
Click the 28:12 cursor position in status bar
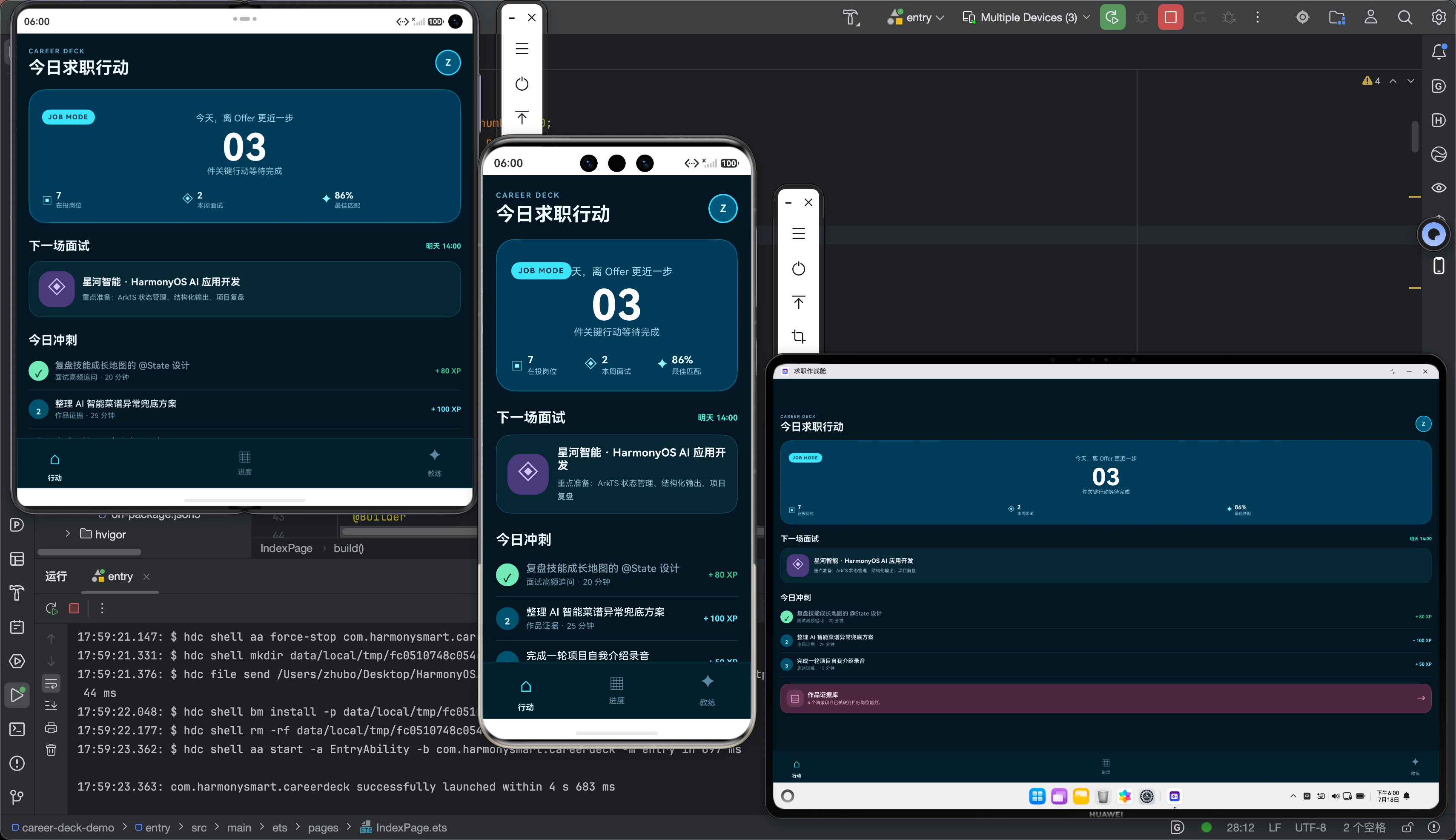1240,827
